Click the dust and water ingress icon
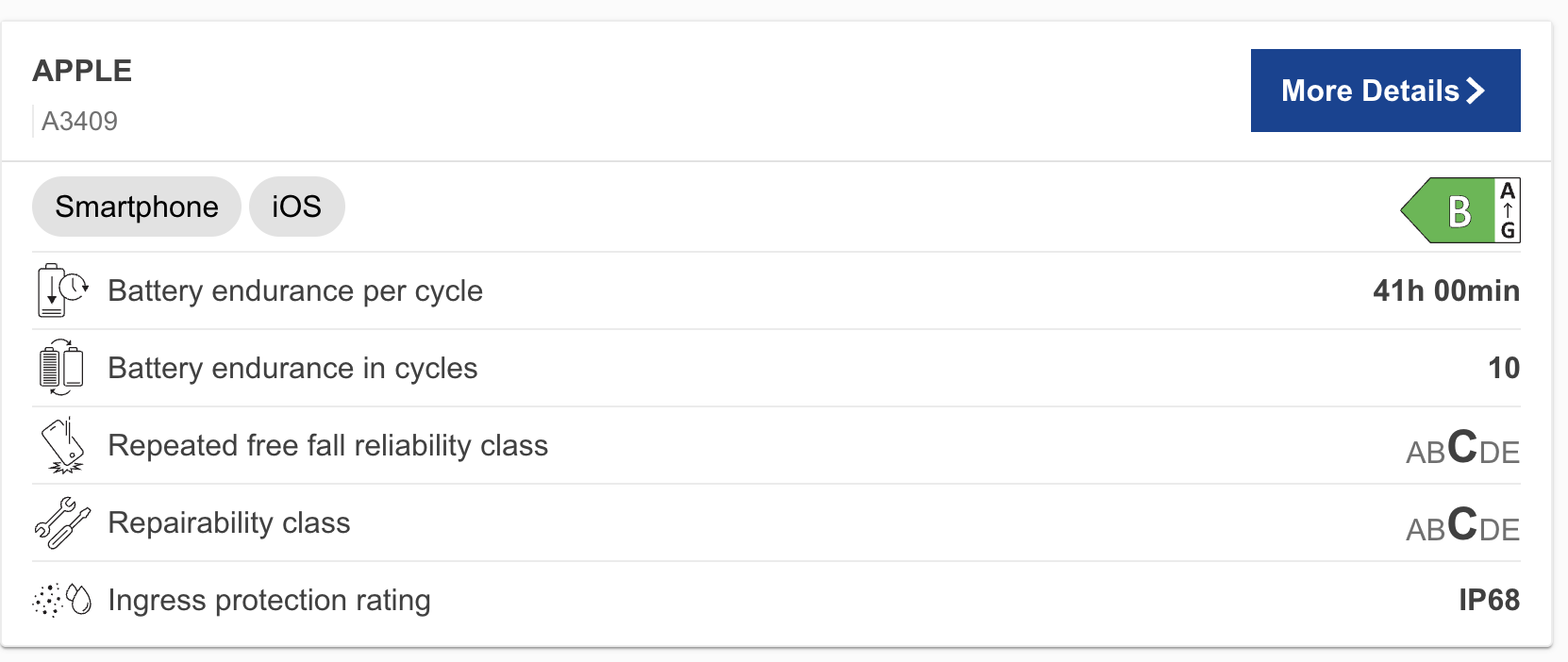This screenshot has height=662, width=1568. point(62,600)
